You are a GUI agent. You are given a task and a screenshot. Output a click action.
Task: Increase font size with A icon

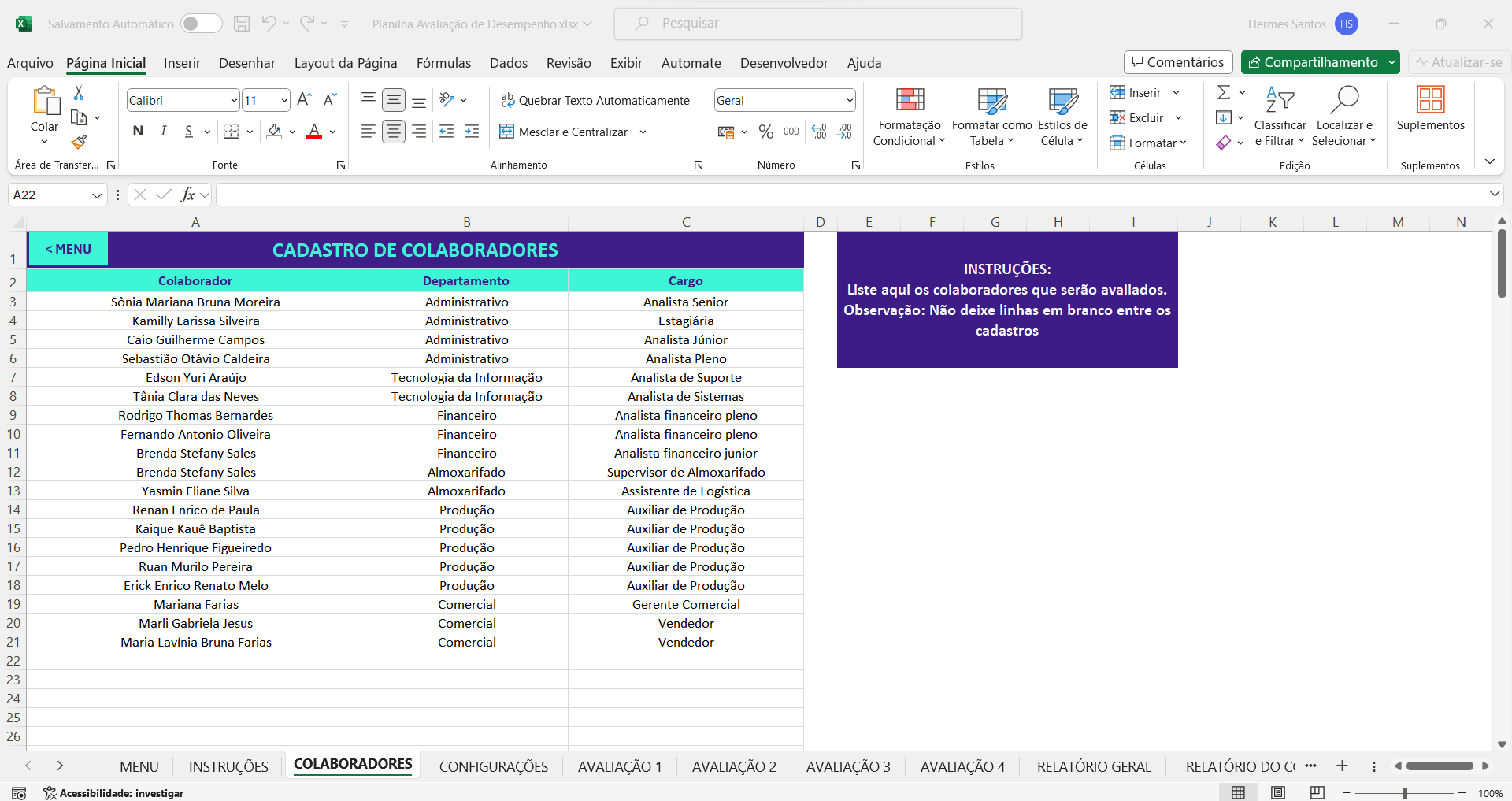point(304,99)
